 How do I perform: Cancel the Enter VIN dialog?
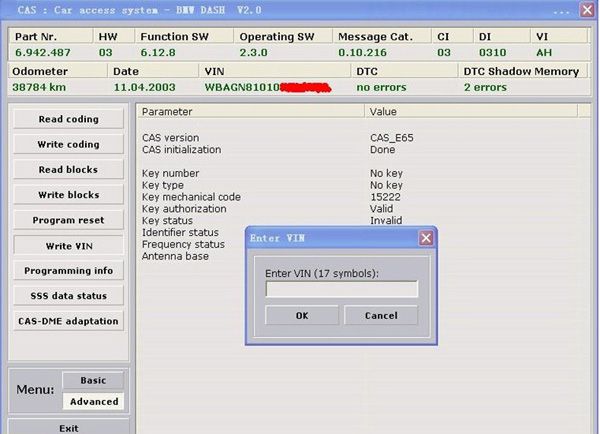click(x=381, y=315)
